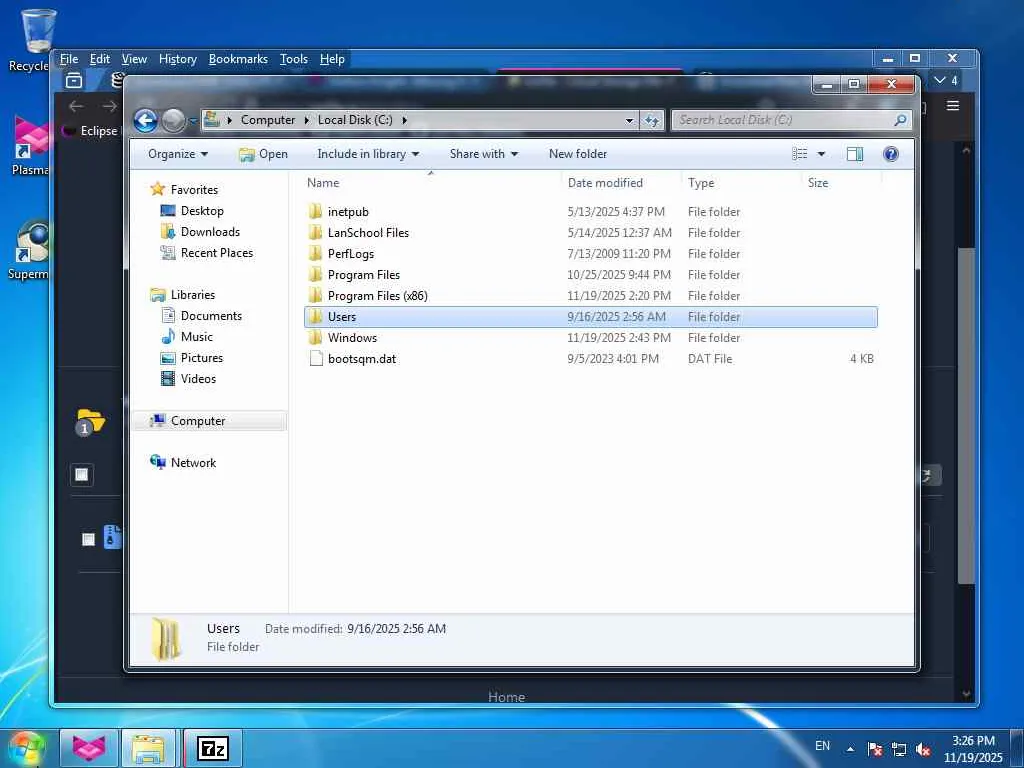Expand arrow after Local Disk (C:)

(405, 120)
